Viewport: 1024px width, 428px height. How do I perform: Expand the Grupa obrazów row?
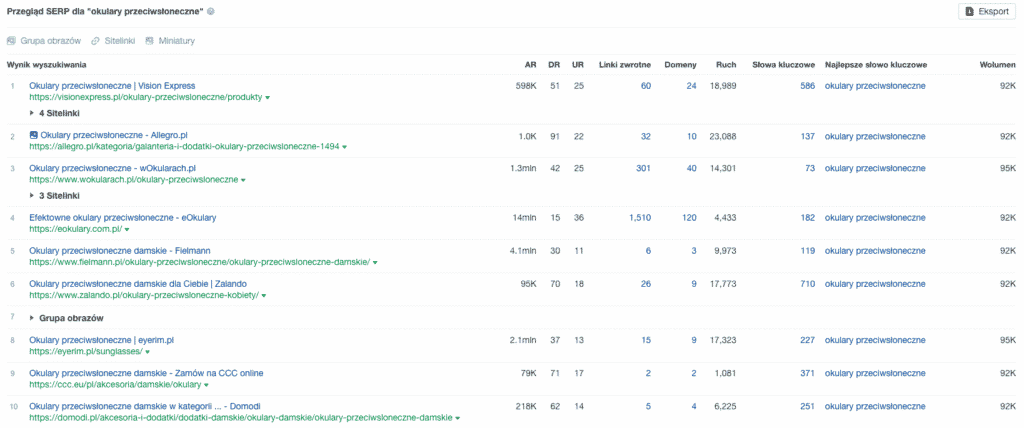[x=67, y=318]
